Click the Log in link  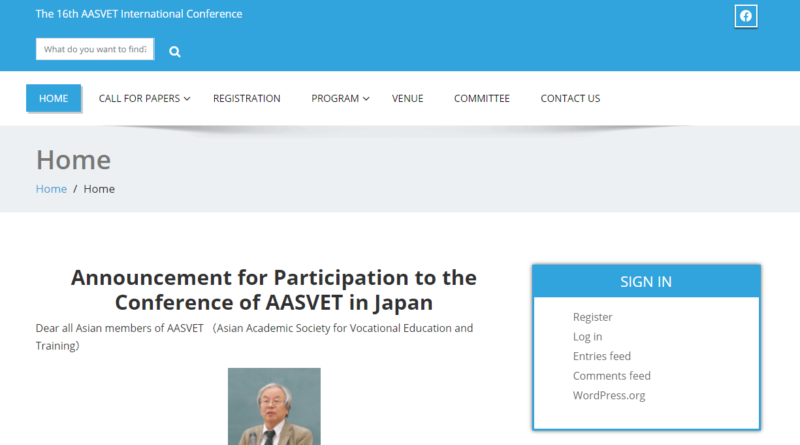click(587, 337)
